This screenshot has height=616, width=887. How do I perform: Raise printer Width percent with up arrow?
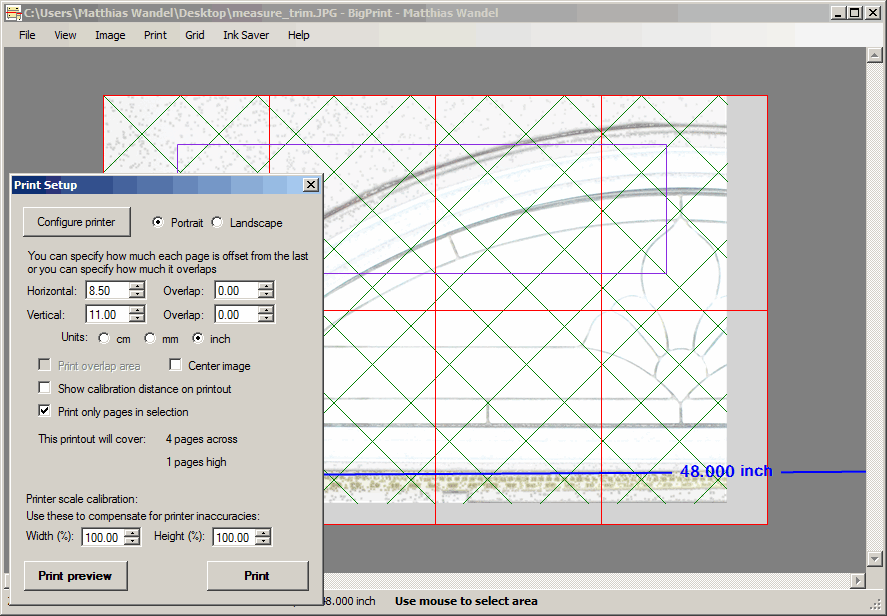click(x=132, y=533)
